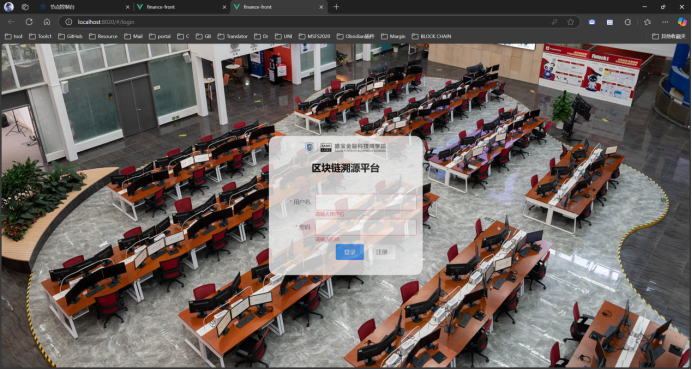This screenshot has width=692, height=370.
Task: Expand the GitHub bookmarks folder
Action: (70, 36)
